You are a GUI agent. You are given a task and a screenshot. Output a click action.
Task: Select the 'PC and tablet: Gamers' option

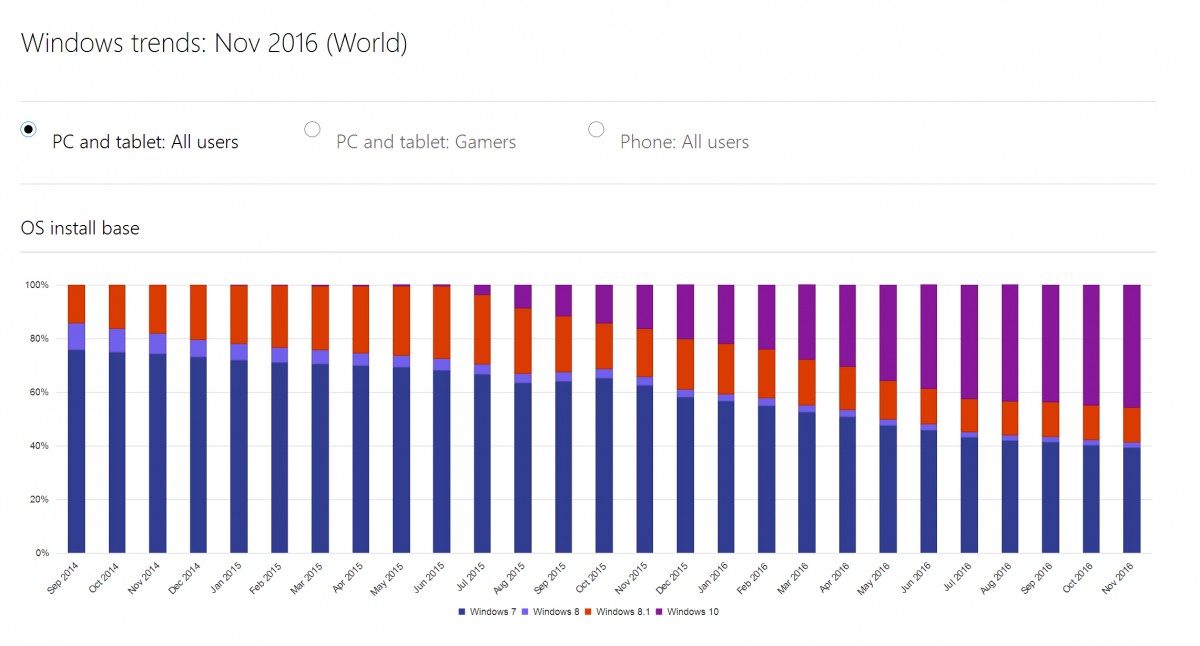click(312, 129)
